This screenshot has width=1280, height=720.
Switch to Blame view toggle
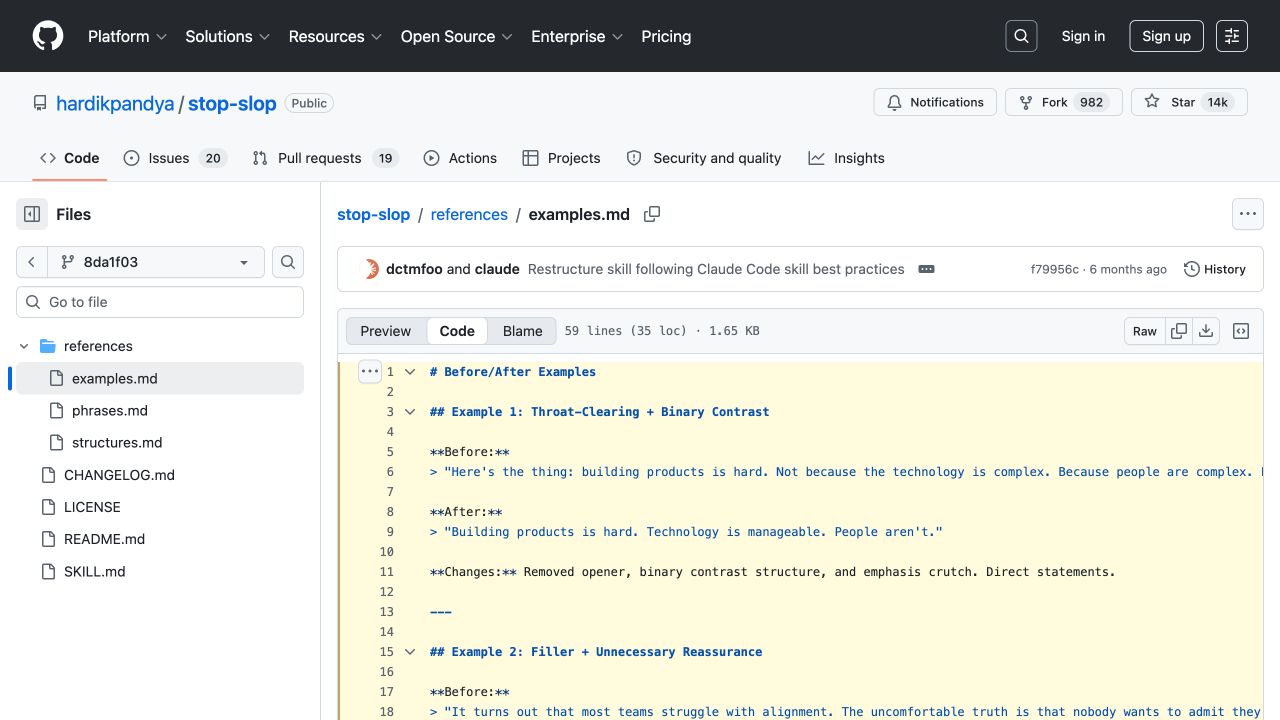pyautogui.click(x=522, y=331)
